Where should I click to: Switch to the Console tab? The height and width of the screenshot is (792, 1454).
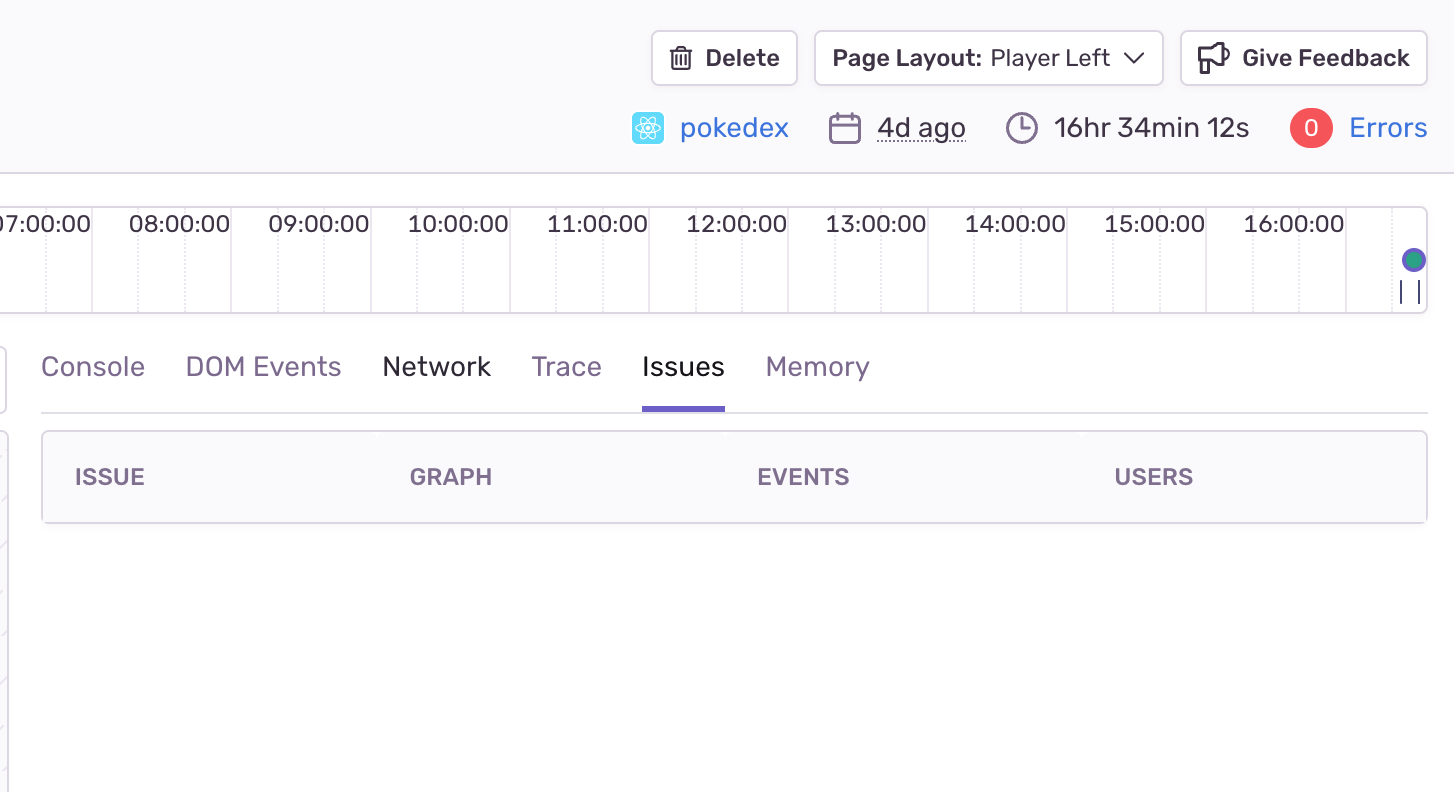[x=93, y=367]
